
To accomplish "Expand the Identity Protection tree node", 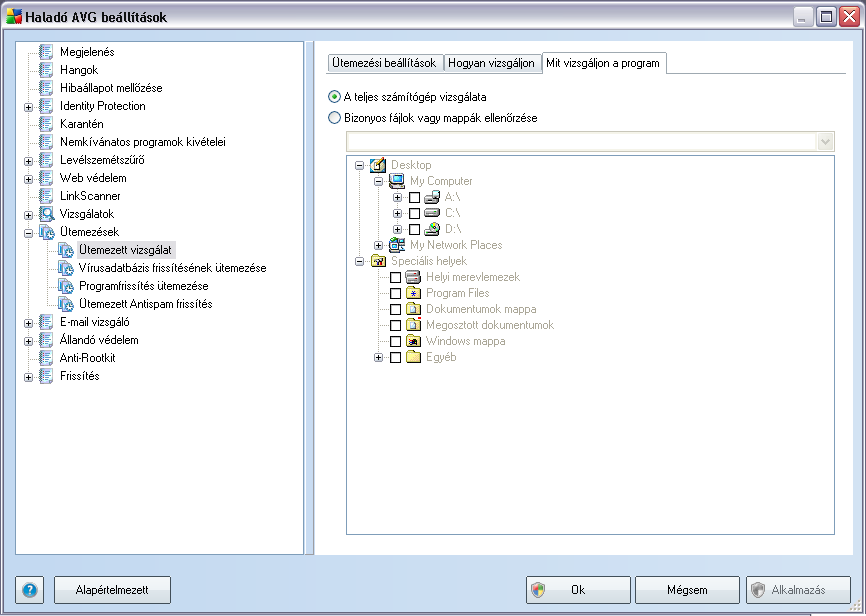I will [29, 107].
